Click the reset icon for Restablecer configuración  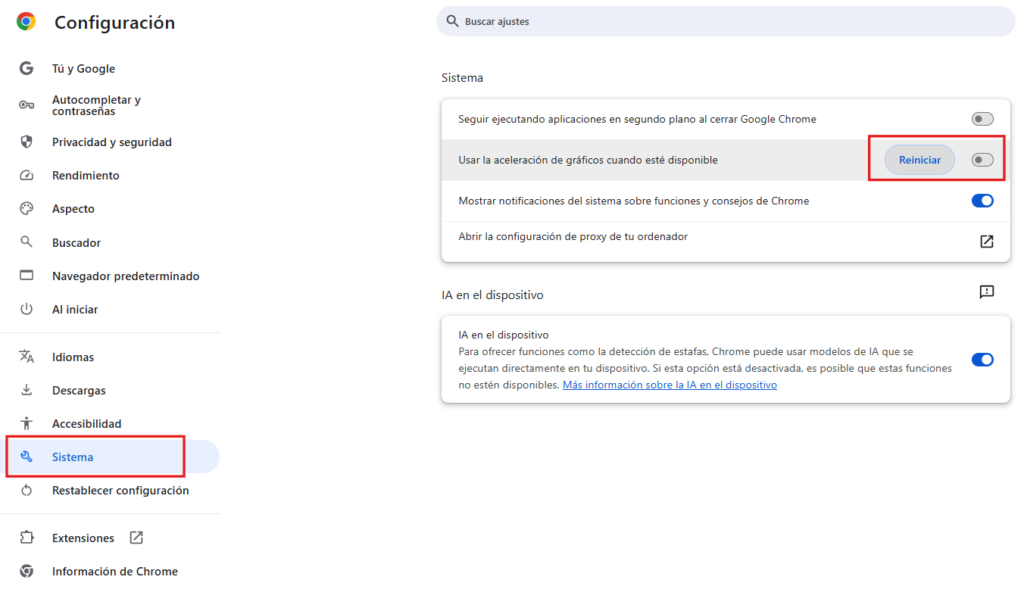(x=26, y=490)
